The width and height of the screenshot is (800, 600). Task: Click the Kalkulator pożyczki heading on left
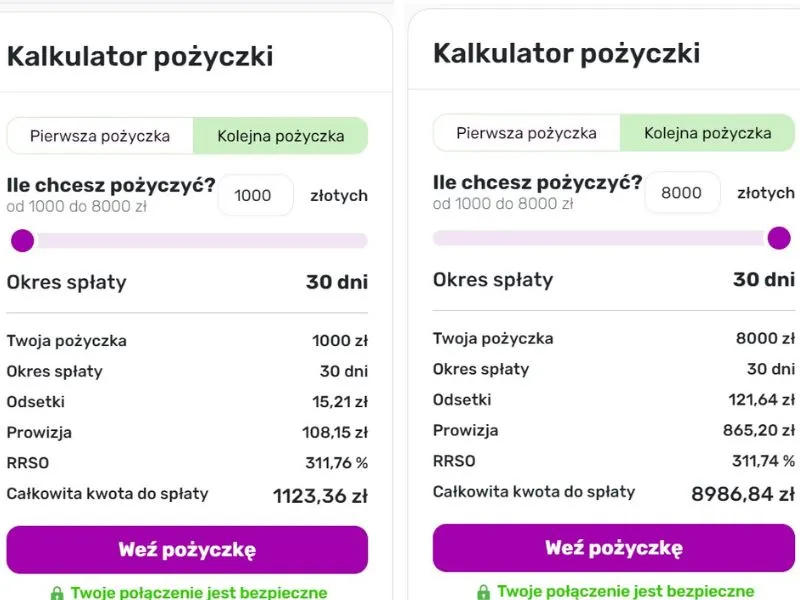[140, 55]
